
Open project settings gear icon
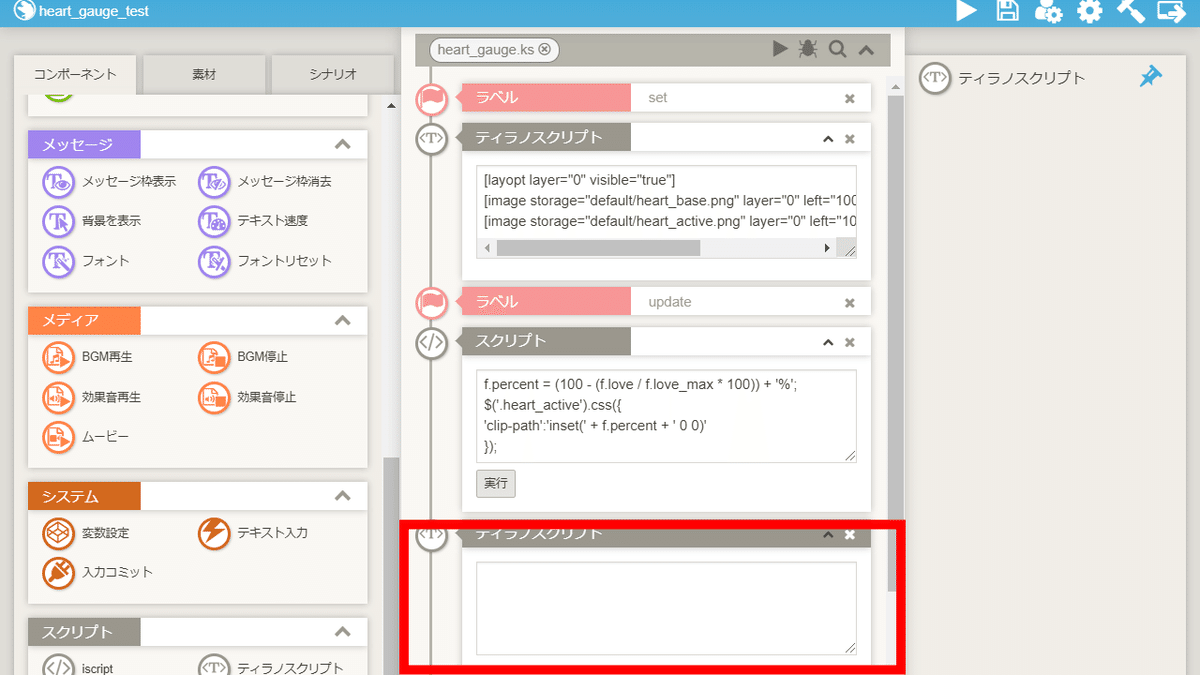[x=1089, y=11]
